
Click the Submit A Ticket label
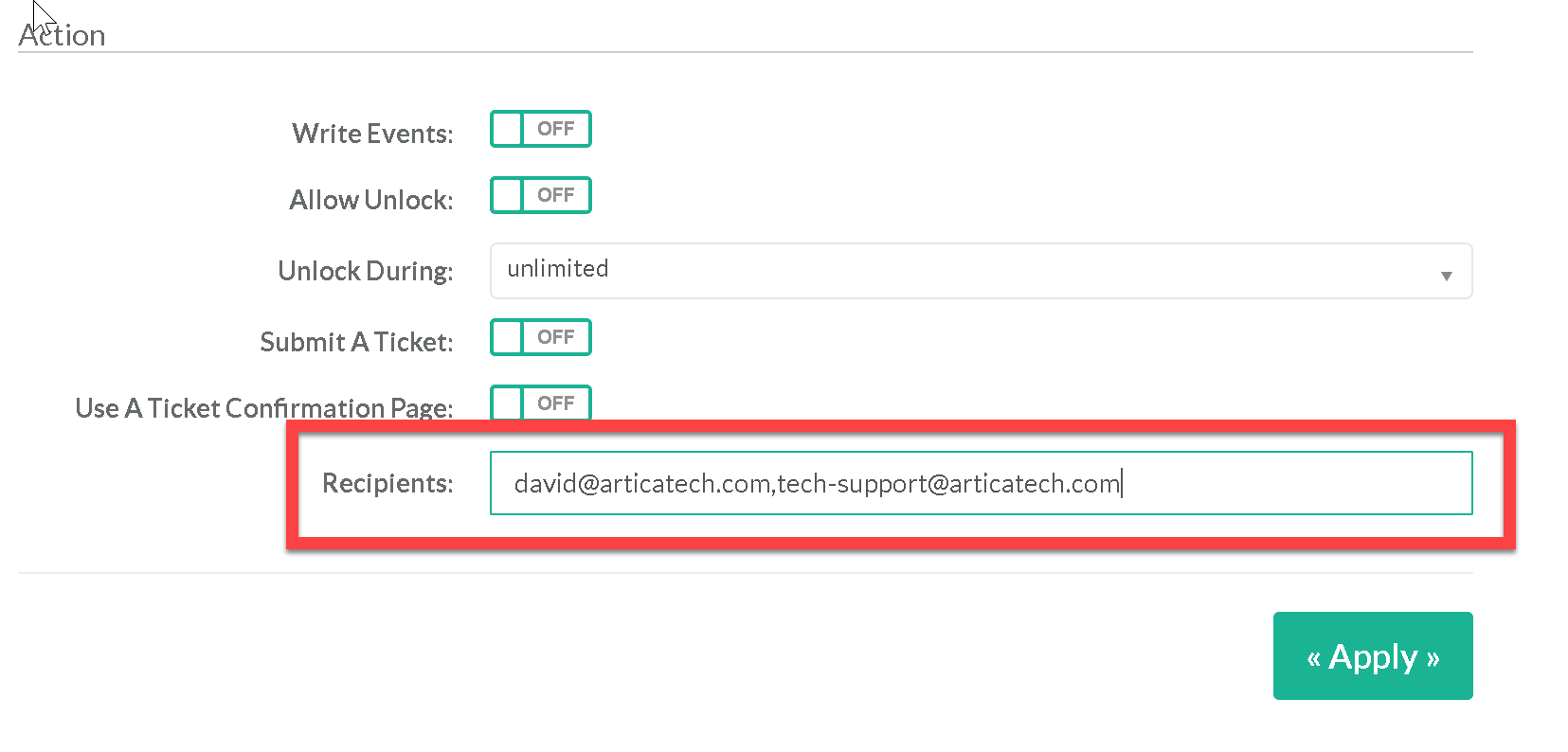coord(356,342)
